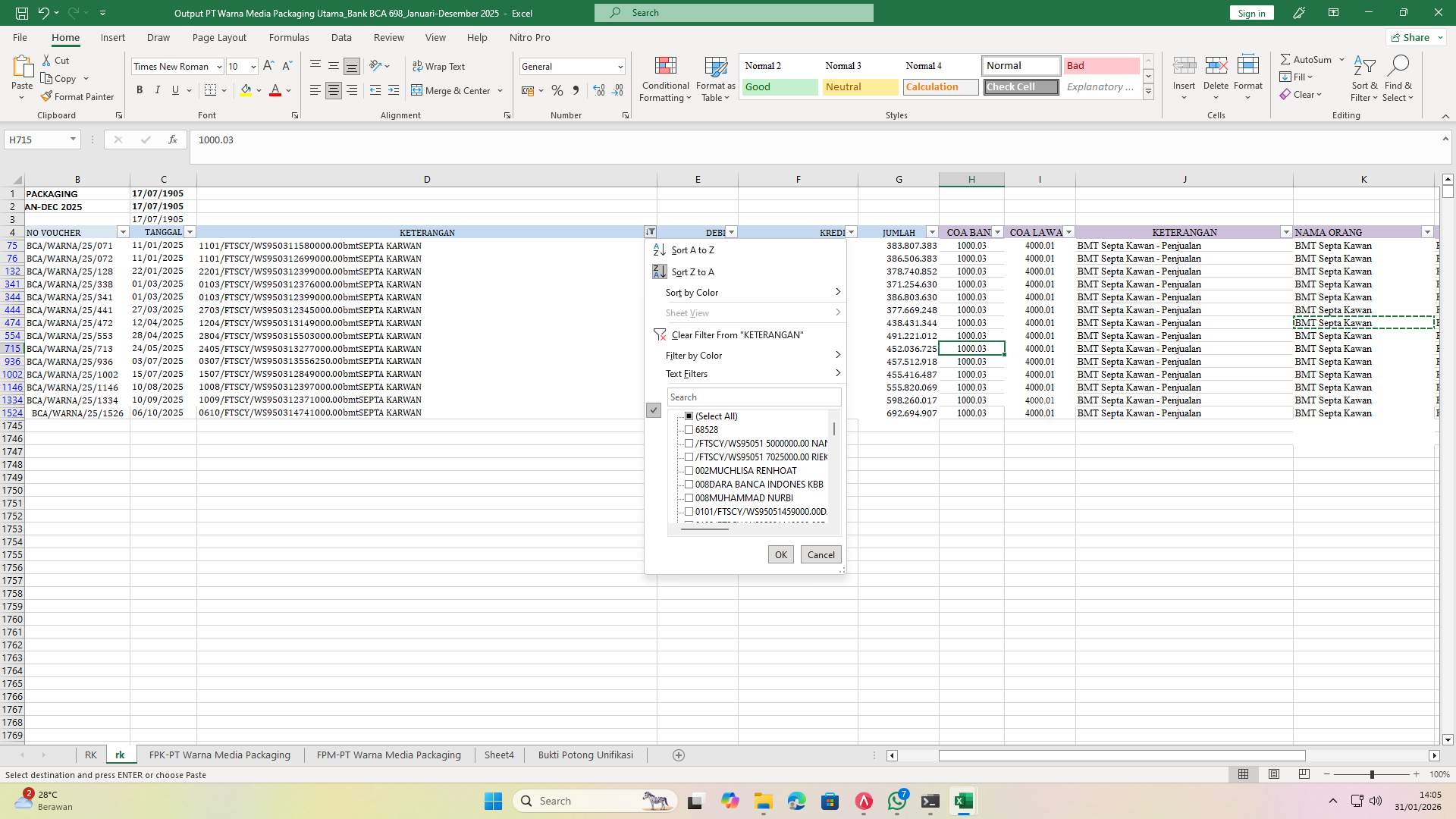Switch to the Formulas ribbon tab

(289, 37)
